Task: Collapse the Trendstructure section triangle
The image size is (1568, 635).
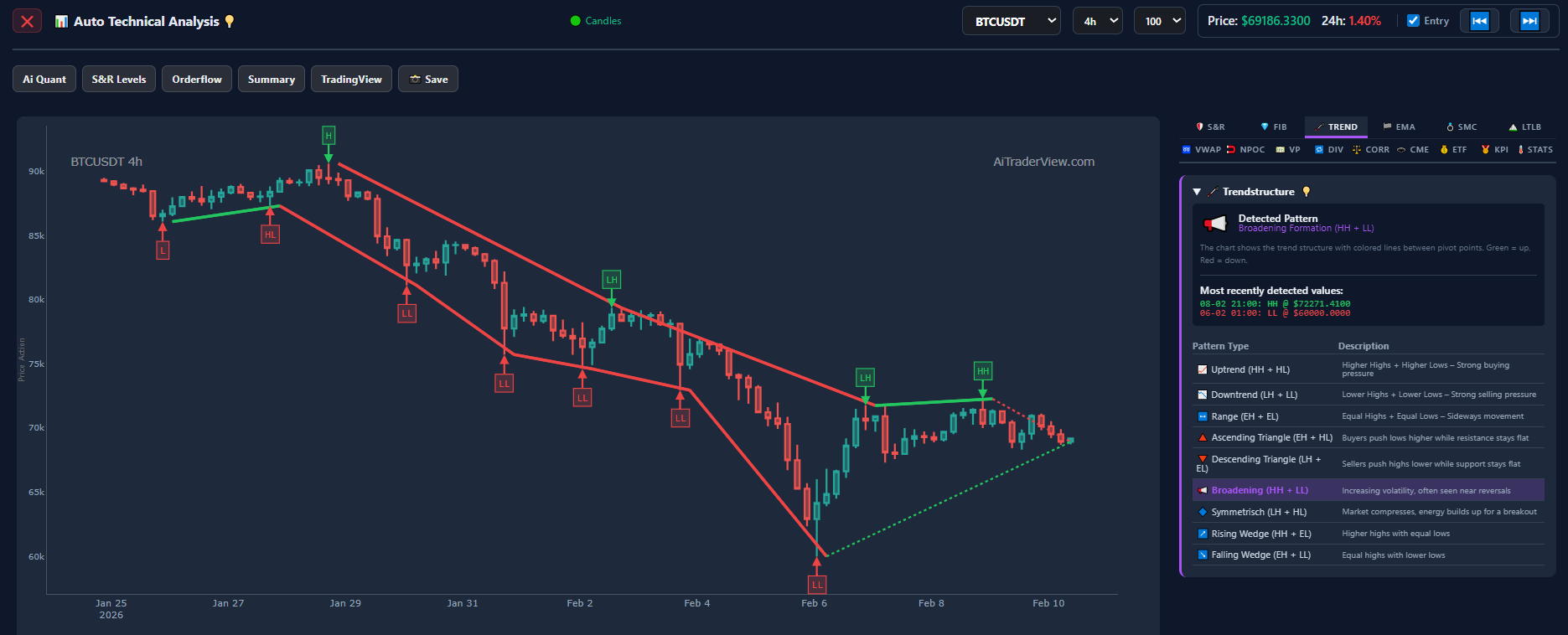Action: click(x=1197, y=192)
